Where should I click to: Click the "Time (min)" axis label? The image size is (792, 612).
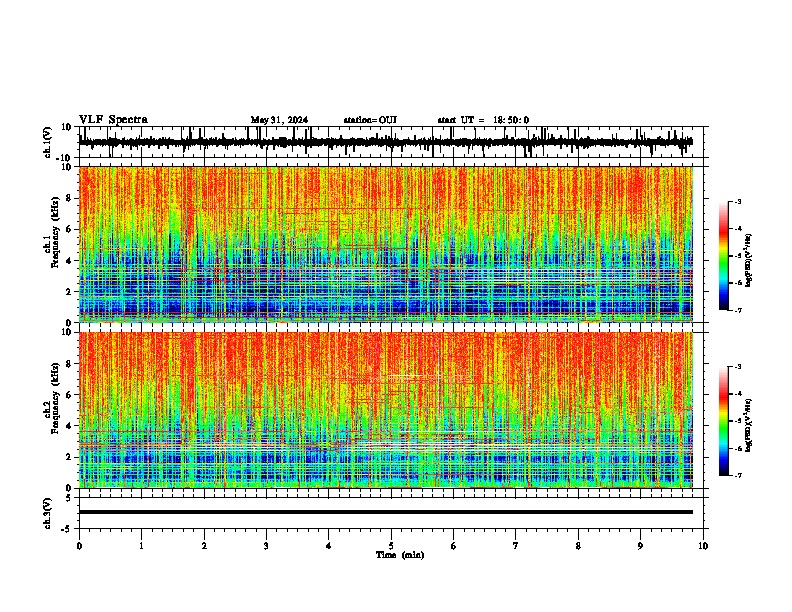(x=400, y=555)
